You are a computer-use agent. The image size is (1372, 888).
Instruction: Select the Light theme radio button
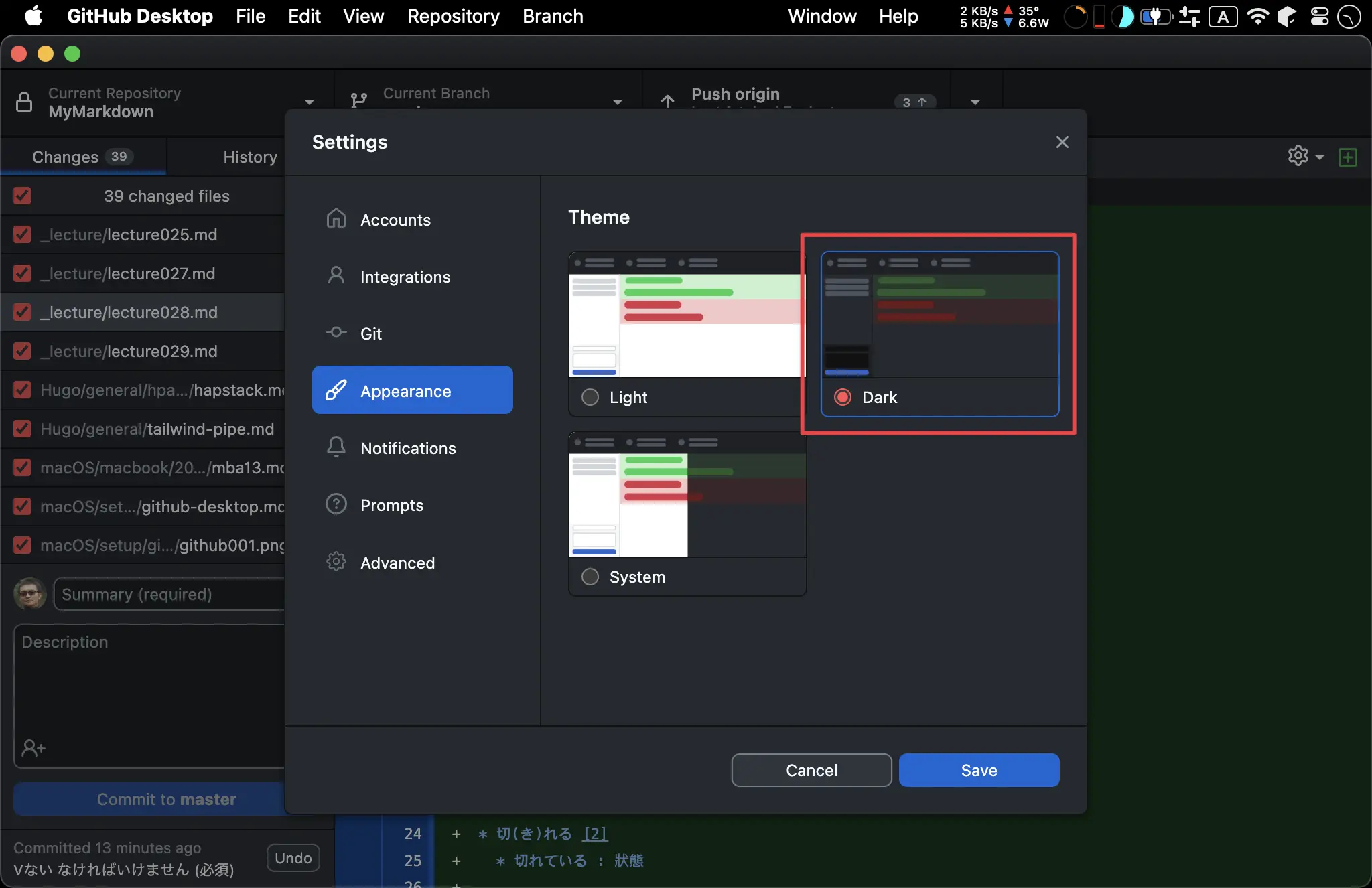tap(591, 397)
